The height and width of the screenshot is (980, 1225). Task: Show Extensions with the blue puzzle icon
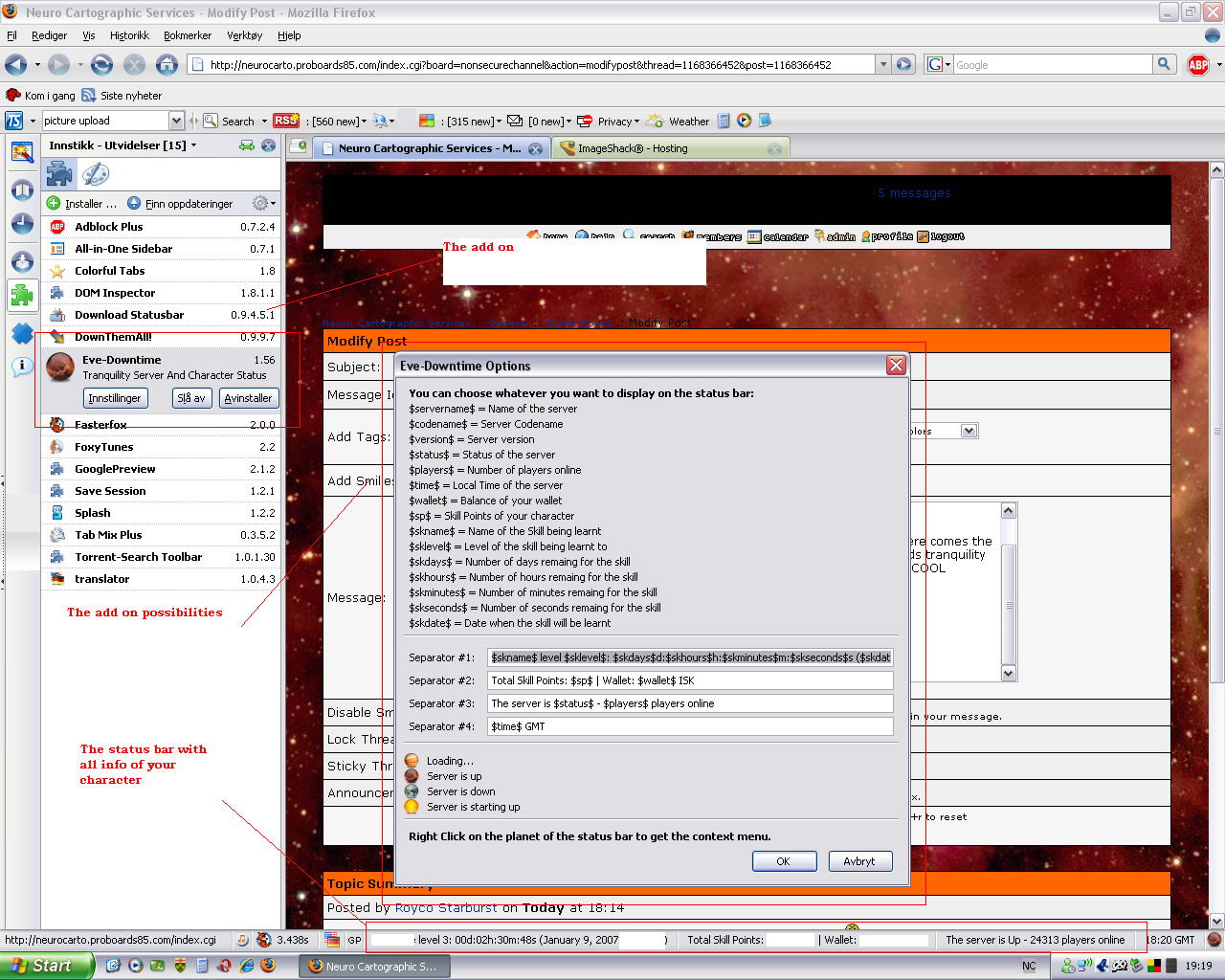tap(59, 173)
